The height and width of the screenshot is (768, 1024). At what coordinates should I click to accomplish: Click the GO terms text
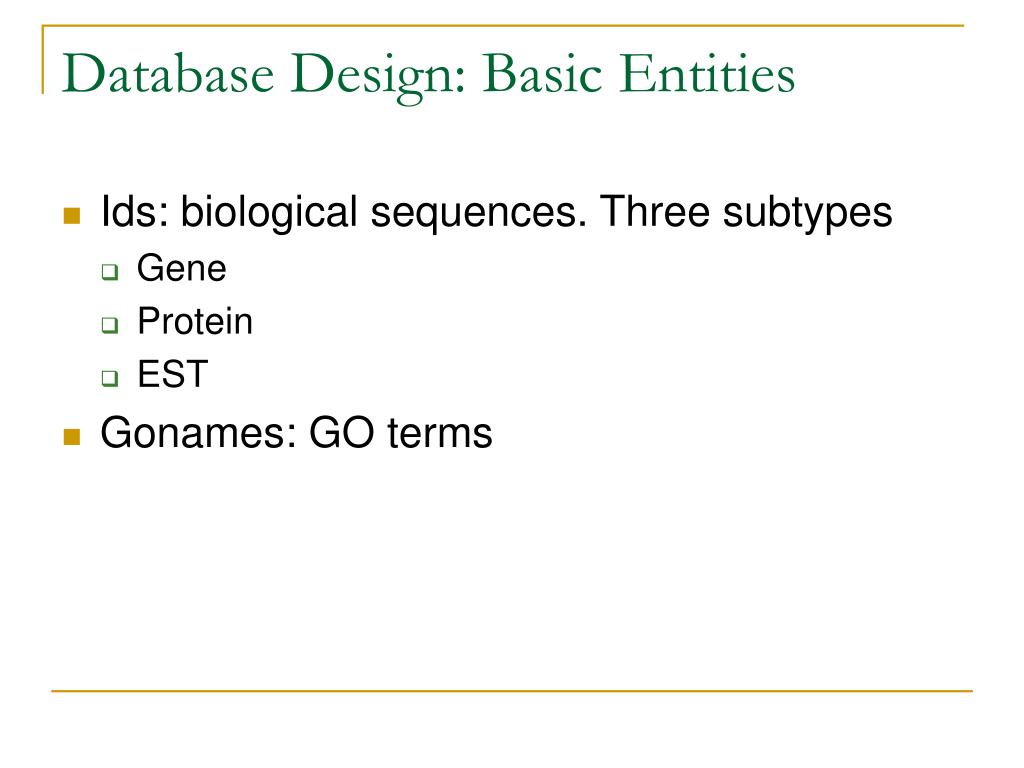[x=401, y=433]
